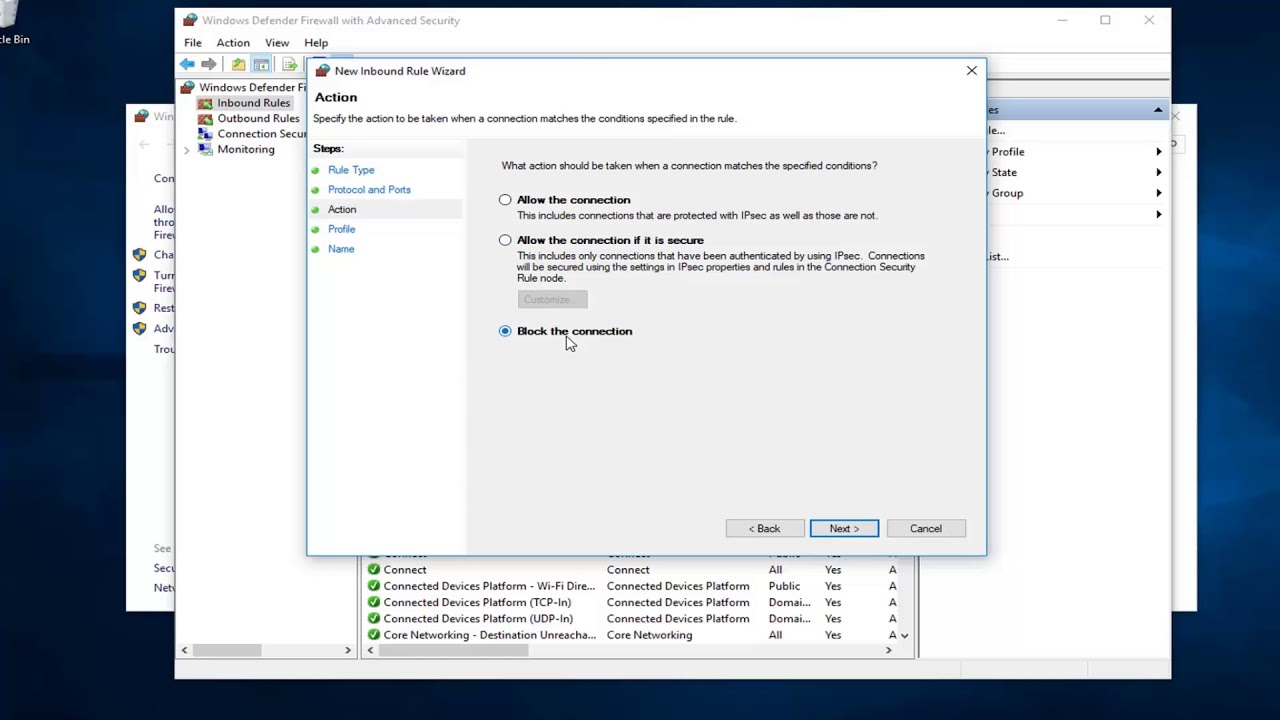Screen dimensions: 1280x720
Task: Select the Block the connection radio button
Action: tap(505, 331)
